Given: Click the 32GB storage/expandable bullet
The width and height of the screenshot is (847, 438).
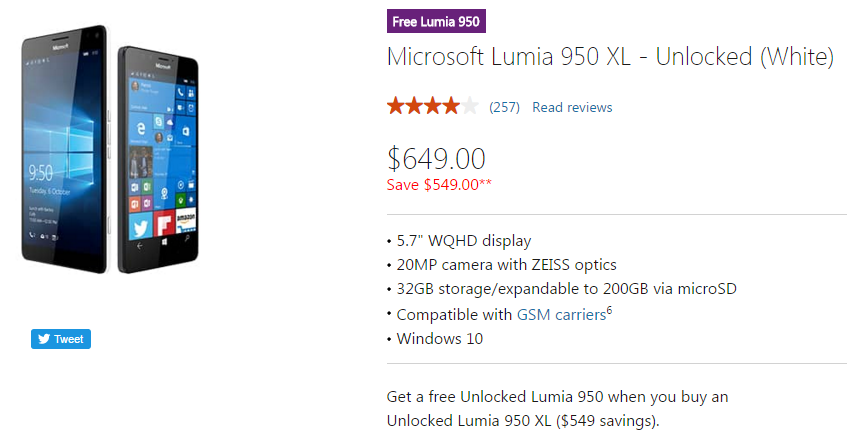Looking at the screenshot, I should (x=566, y=289).
